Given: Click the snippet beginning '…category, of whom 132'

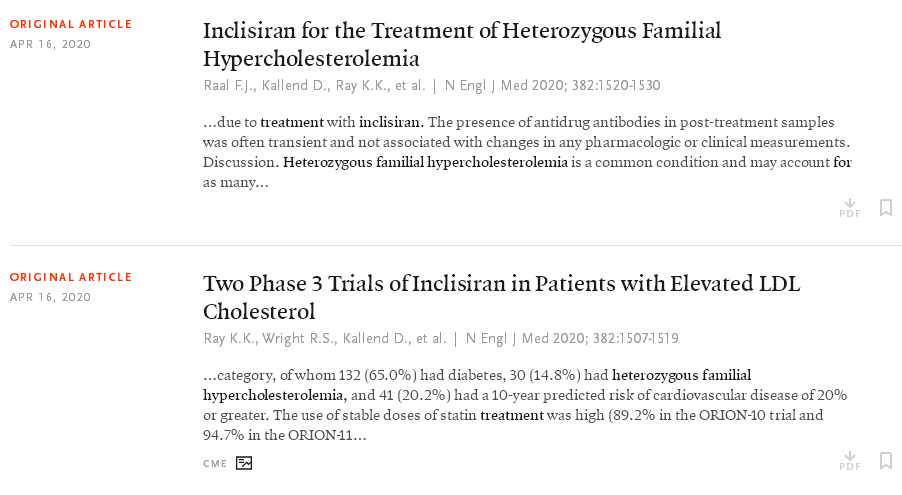Looking at the screenshot, I should click(x=525, y=405).
